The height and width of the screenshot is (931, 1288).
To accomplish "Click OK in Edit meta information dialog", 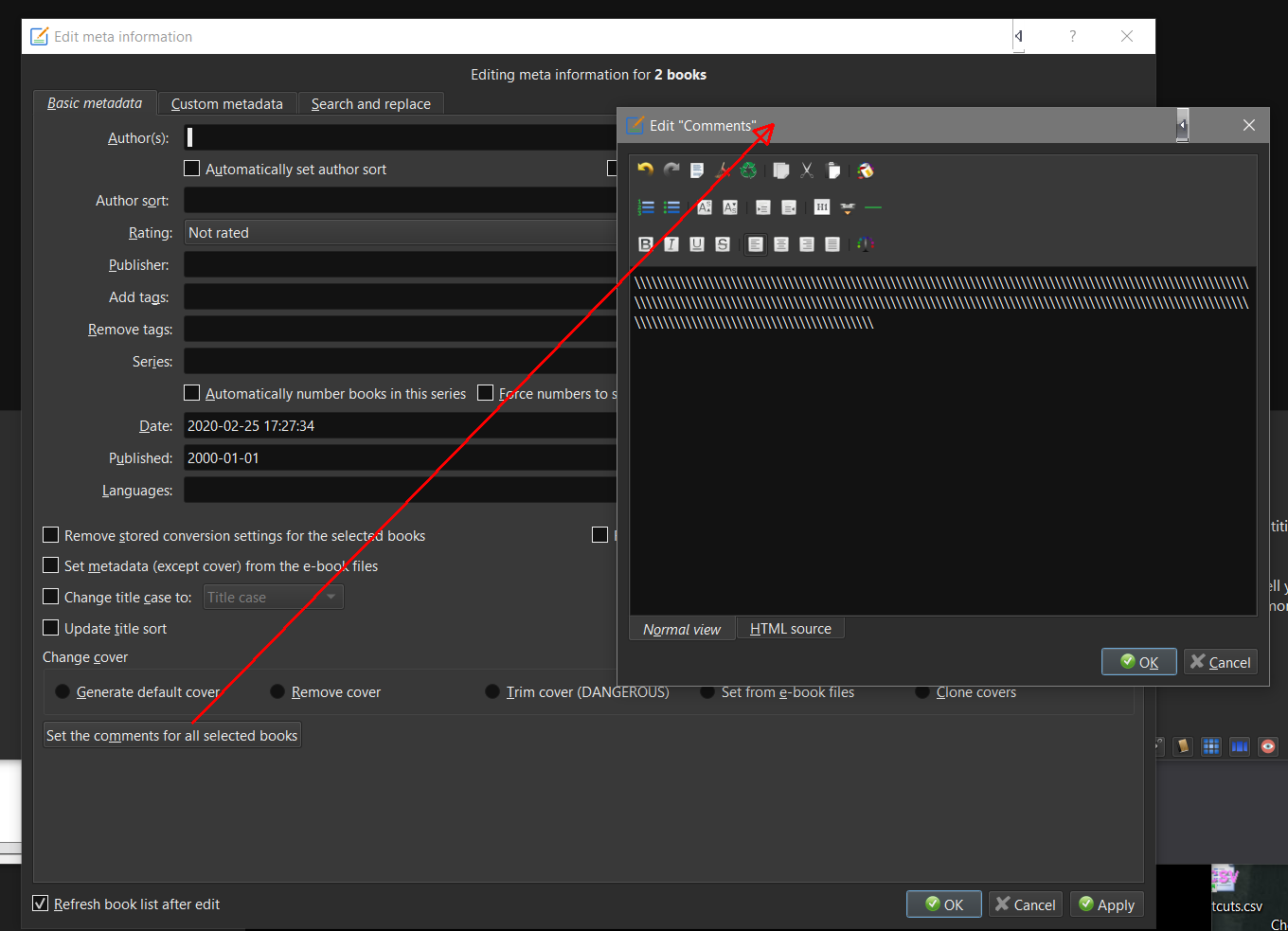I will [x=944, y=904].
